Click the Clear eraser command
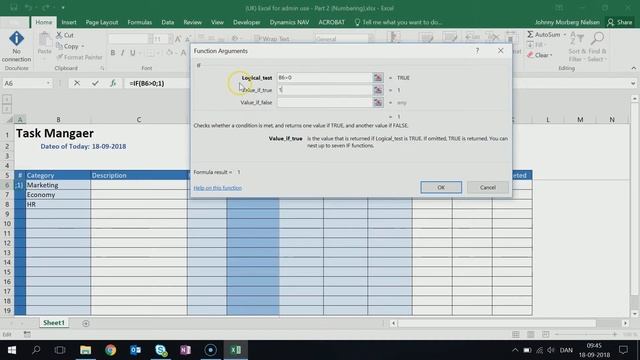This screenshot has width=640, height=360. click(x=538, y=55)
